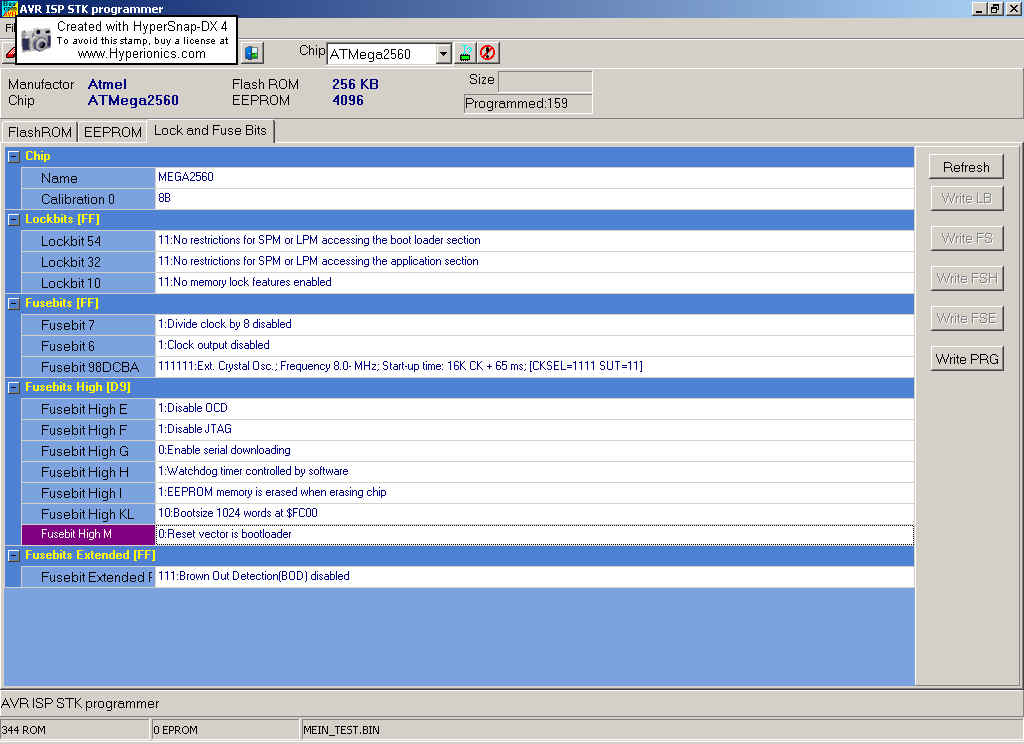The width and height of the screenshot is (1024, 744).
Task: Select the Calibration 0 value 8B
Action: 534,198
